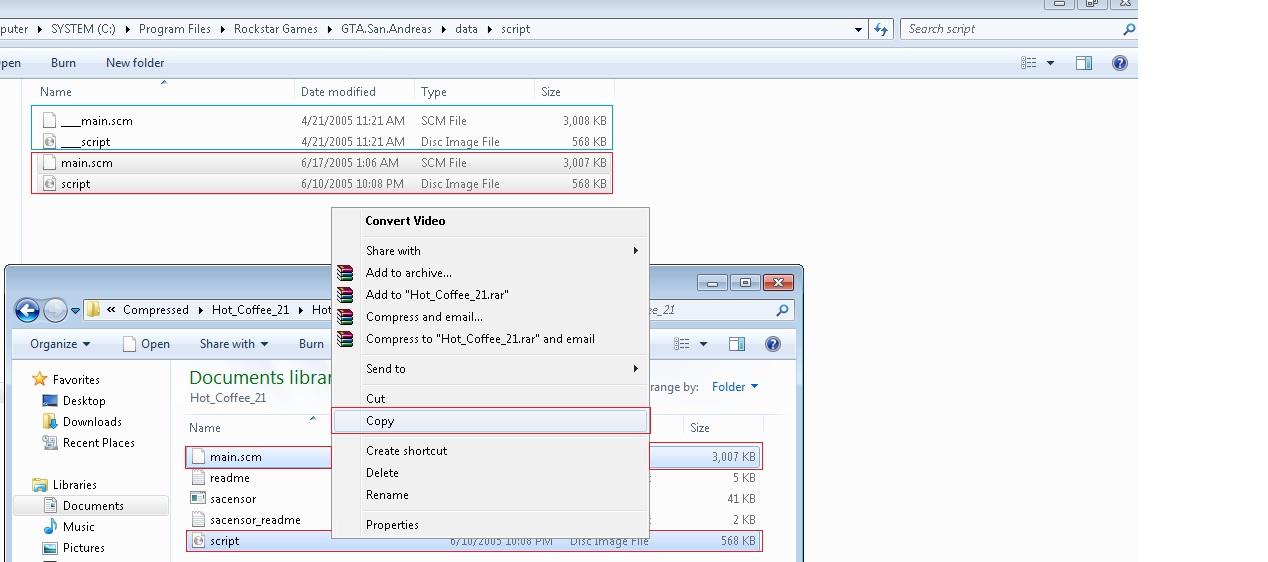
Task: Select Documents library in navigation pane
Action: tap(93, 506)
